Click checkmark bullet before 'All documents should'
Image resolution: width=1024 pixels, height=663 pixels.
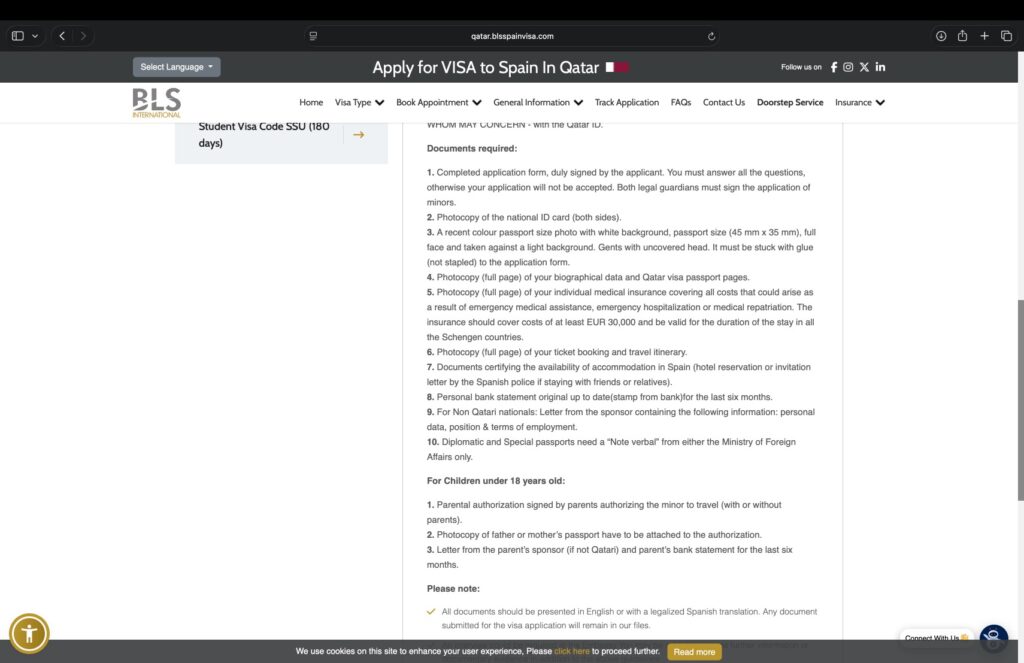431,612
